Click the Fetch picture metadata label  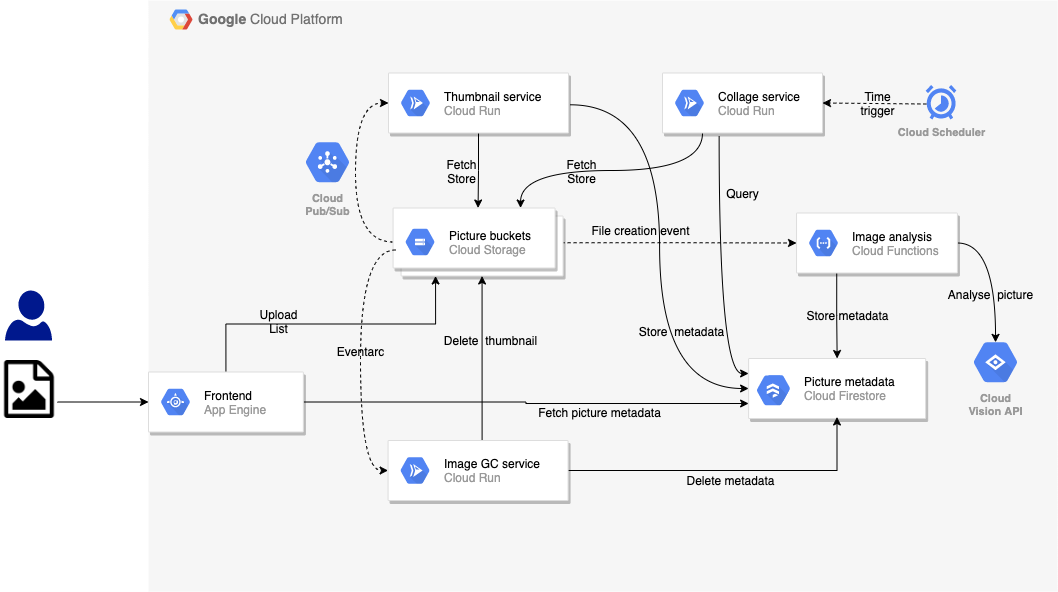599,413
